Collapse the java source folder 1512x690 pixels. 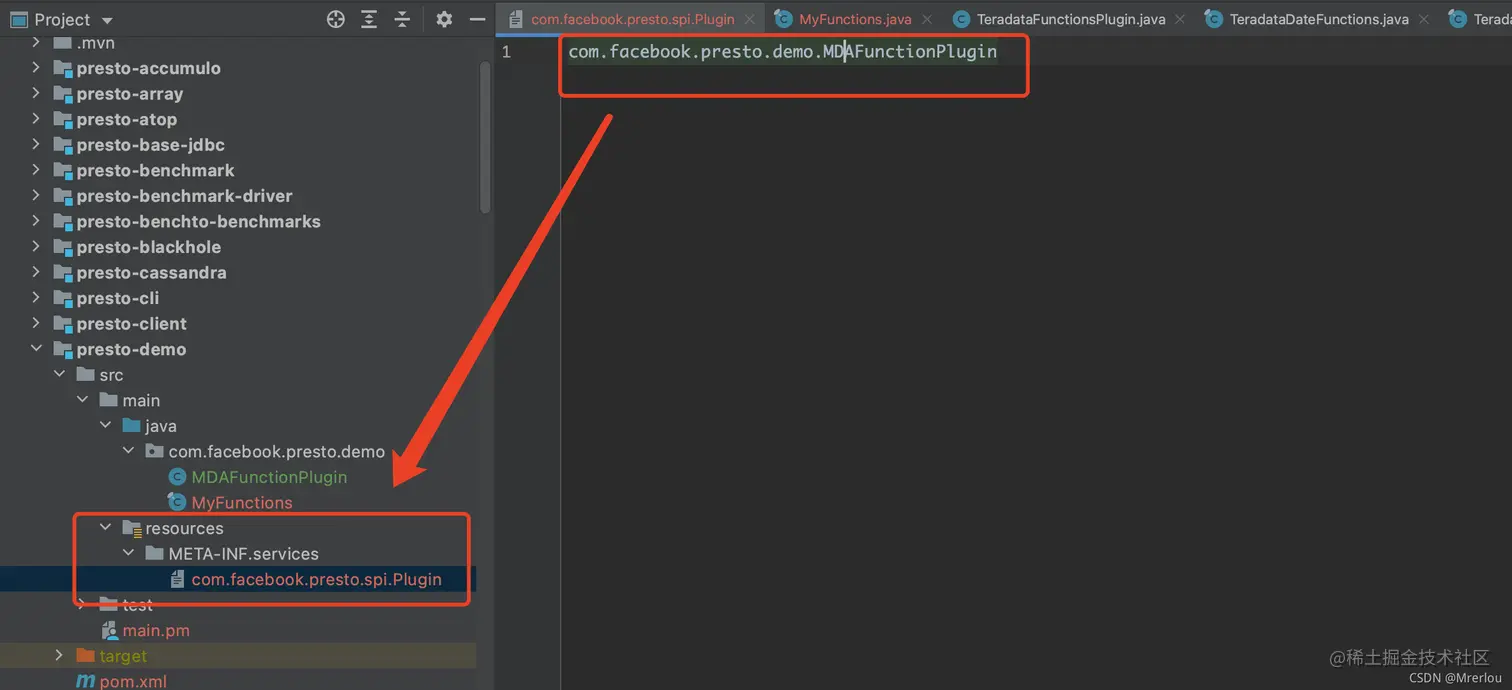[x=105, y=425]
